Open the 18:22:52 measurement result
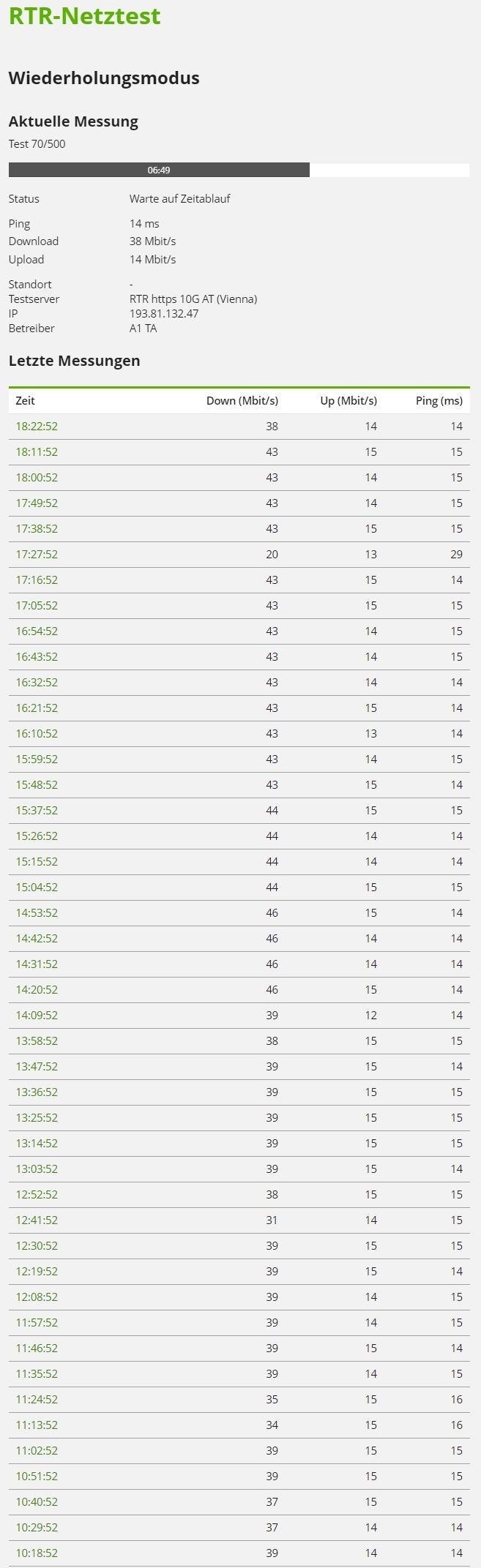 (x=37, y=427)
